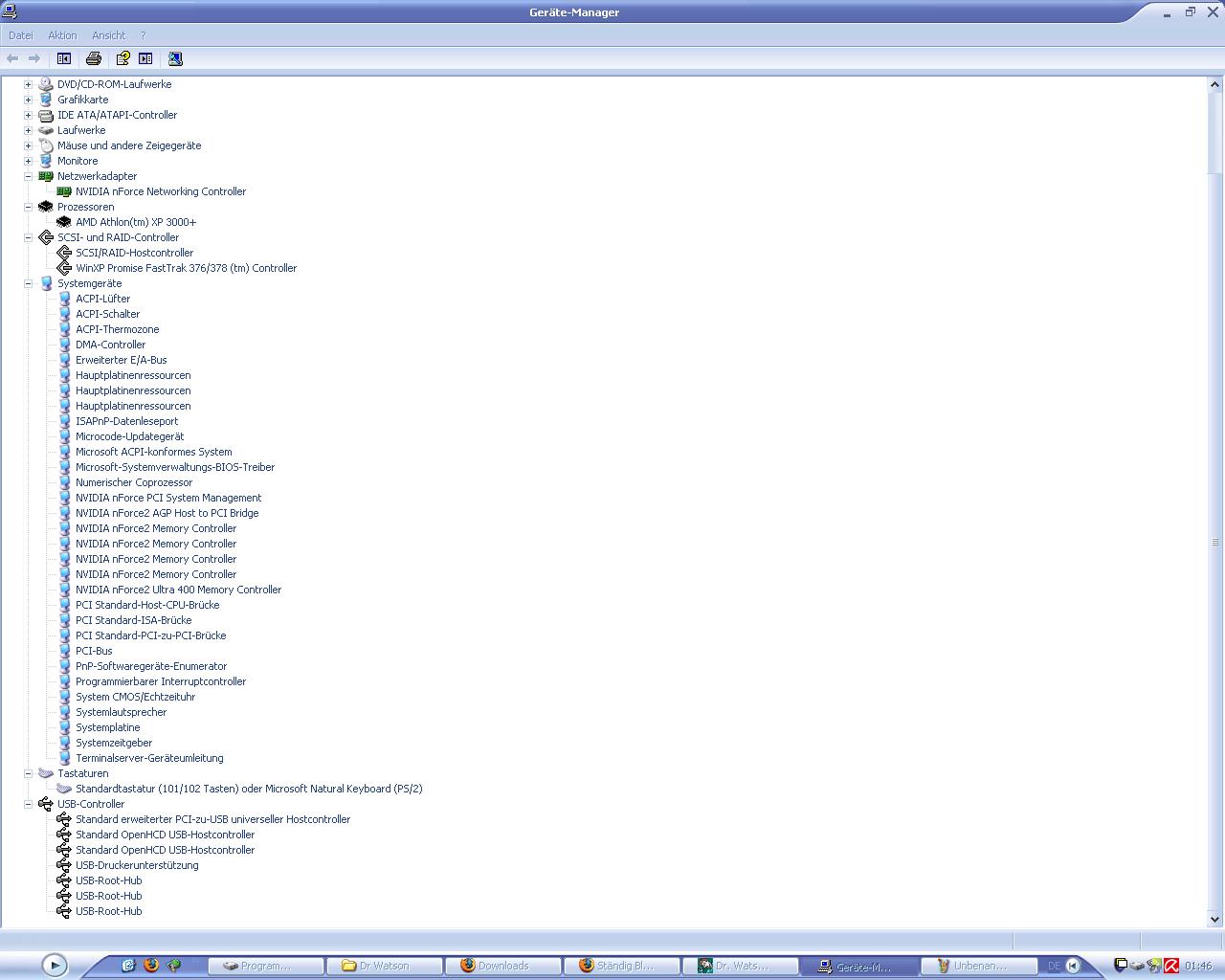Open the Datei menu
The width and height of the screenshot is (1225, 980).
pyautogui.click(x=20, y=35)
